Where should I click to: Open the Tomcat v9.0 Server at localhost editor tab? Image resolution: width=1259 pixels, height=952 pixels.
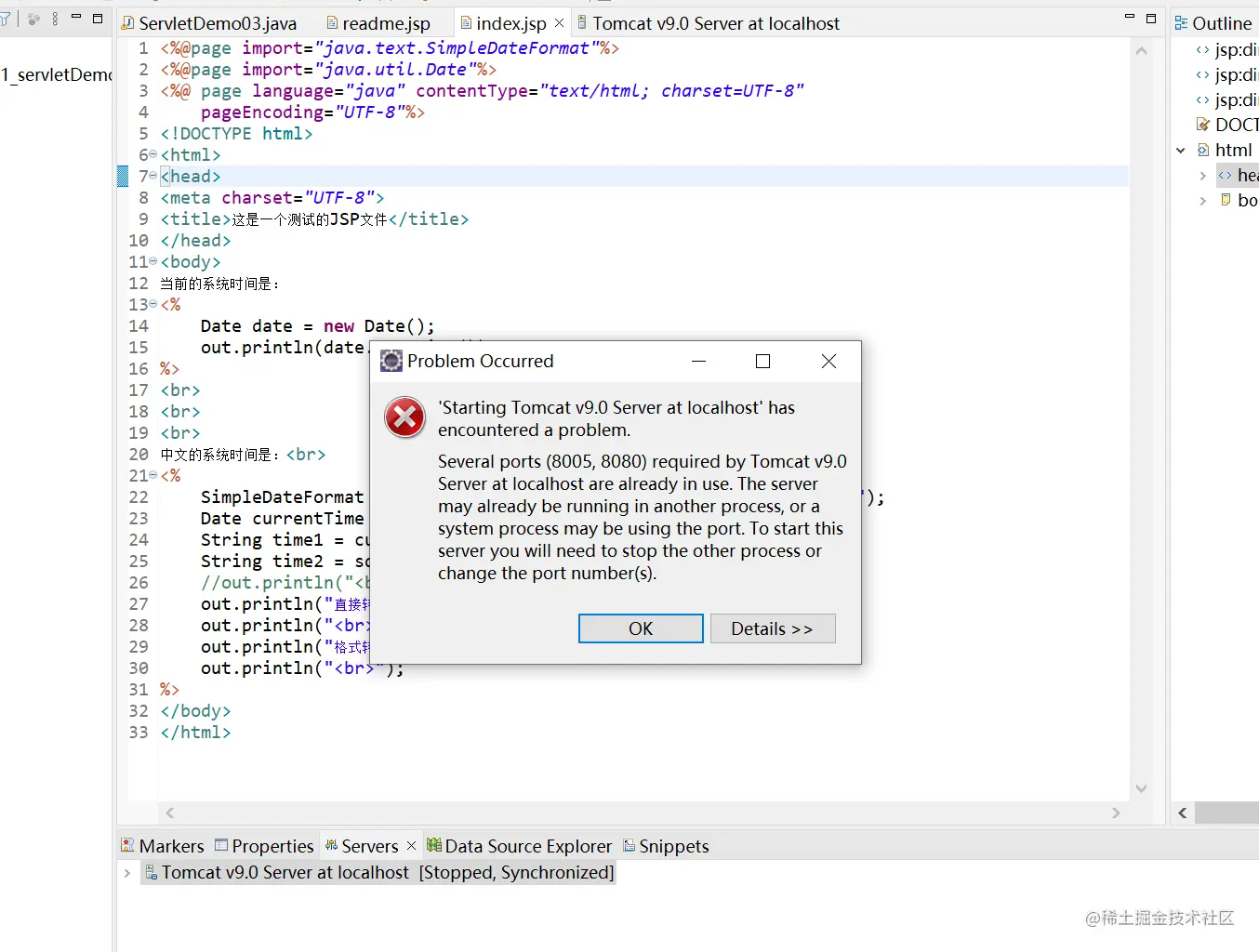708,23
